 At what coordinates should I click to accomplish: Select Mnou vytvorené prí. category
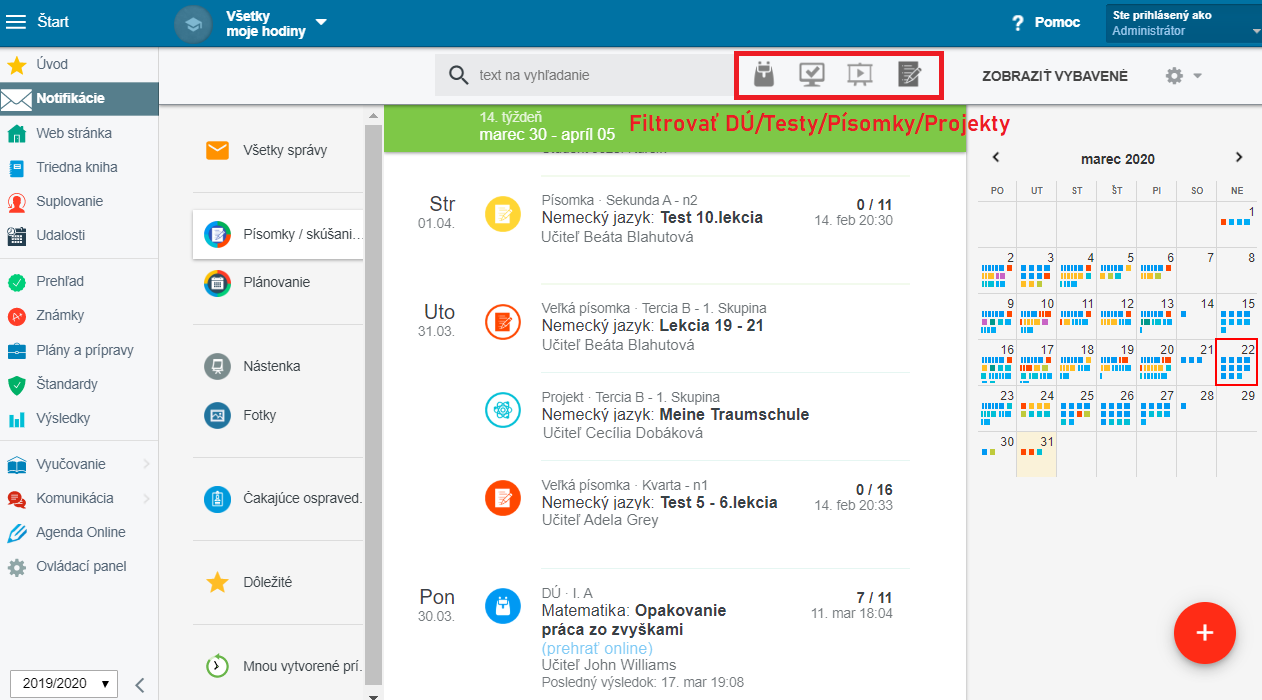(278, 665)
